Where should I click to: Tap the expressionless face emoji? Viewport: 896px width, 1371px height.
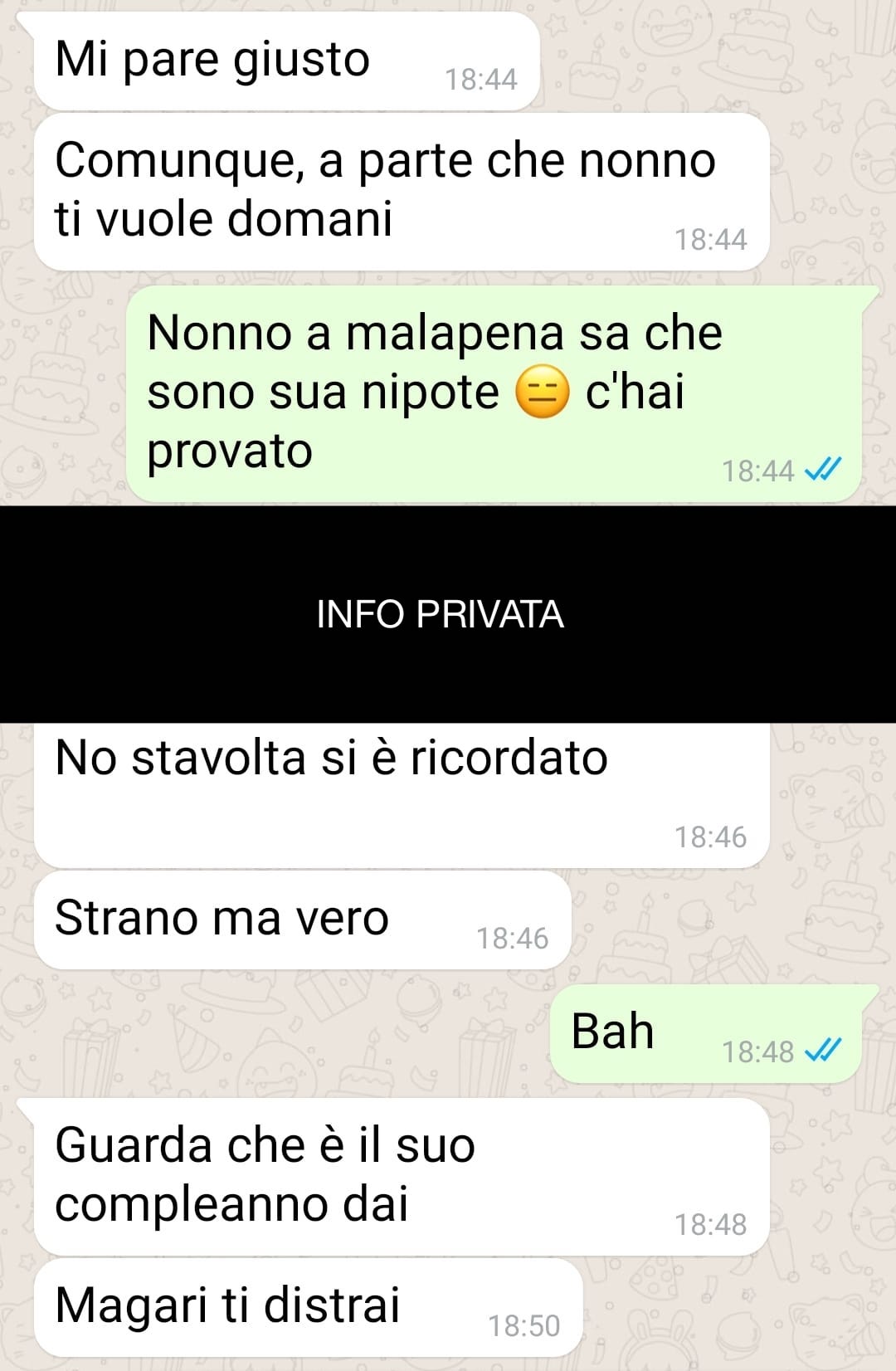543,392
